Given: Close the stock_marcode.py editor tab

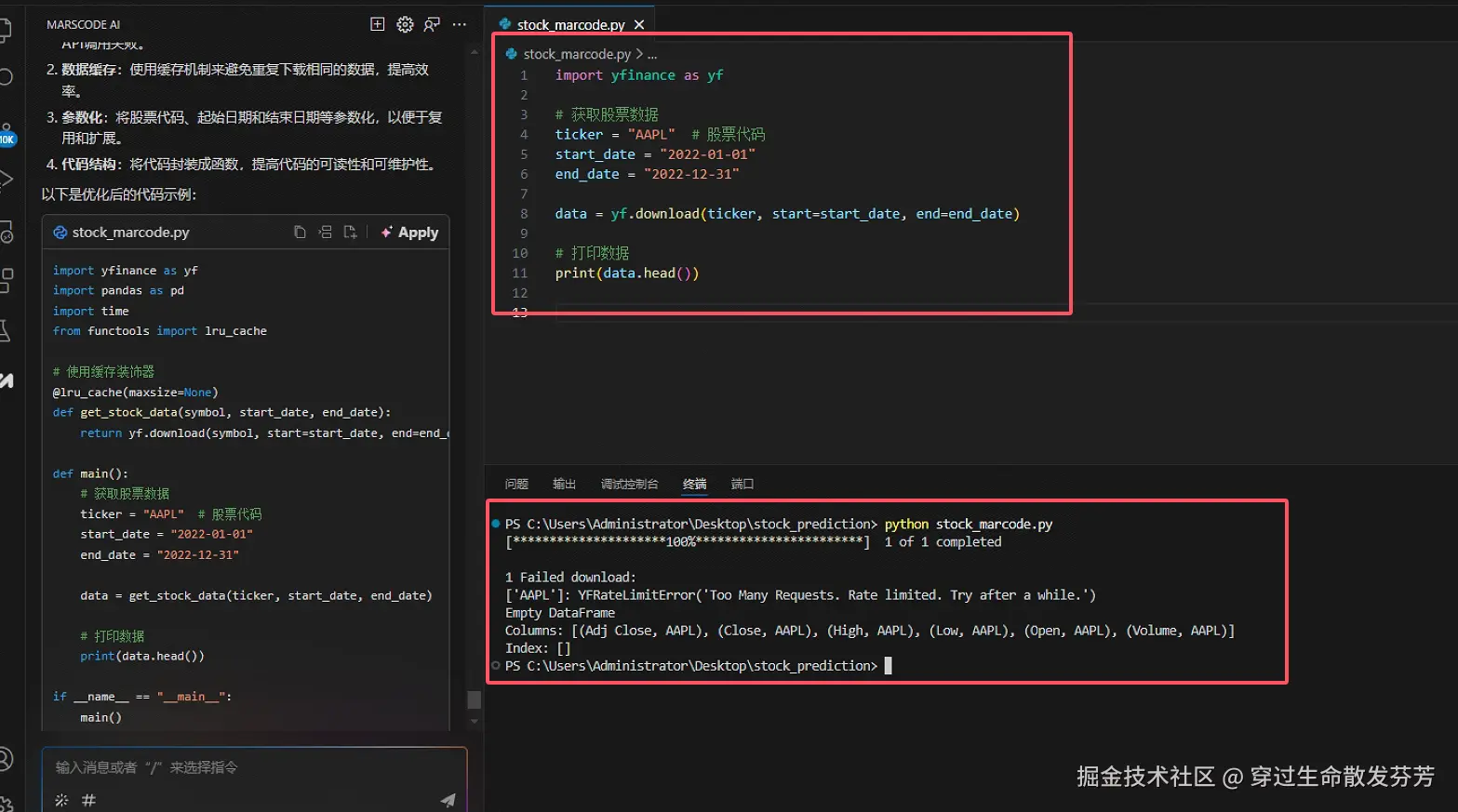Looking at the screenshot, I should coord(639,25).
